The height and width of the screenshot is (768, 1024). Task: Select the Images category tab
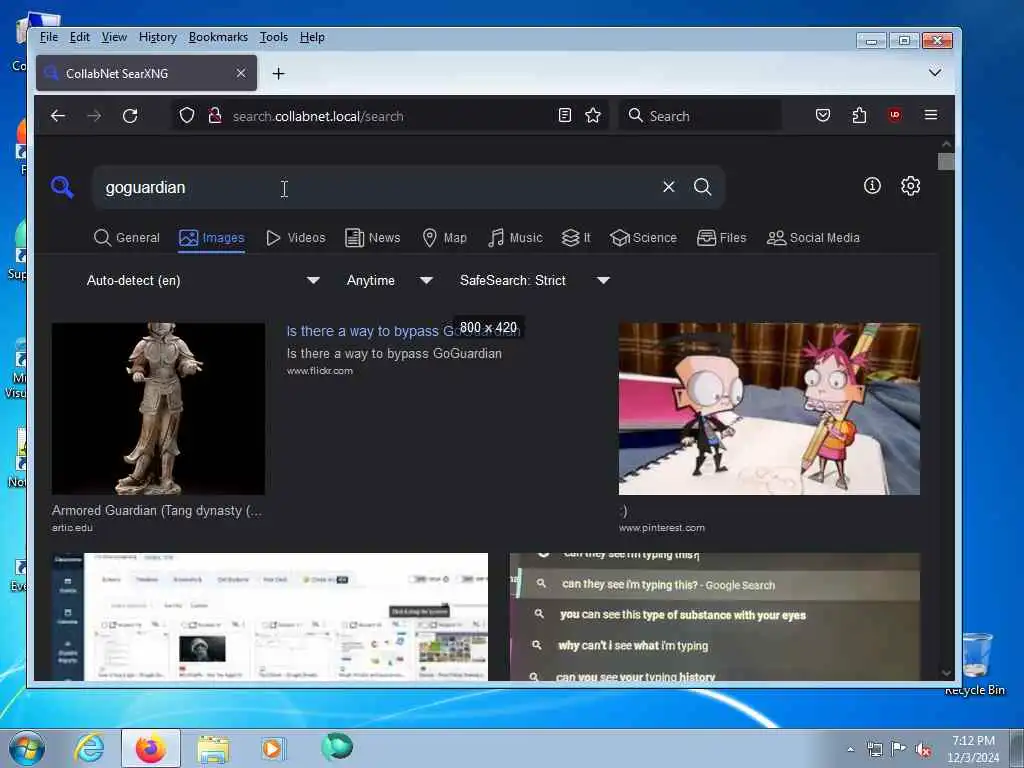212,238
